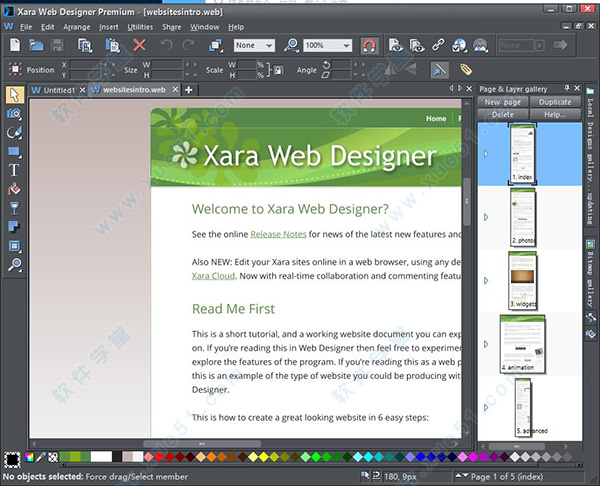
Task: Preview the web page with eye icon
Action: click(396, 45)
